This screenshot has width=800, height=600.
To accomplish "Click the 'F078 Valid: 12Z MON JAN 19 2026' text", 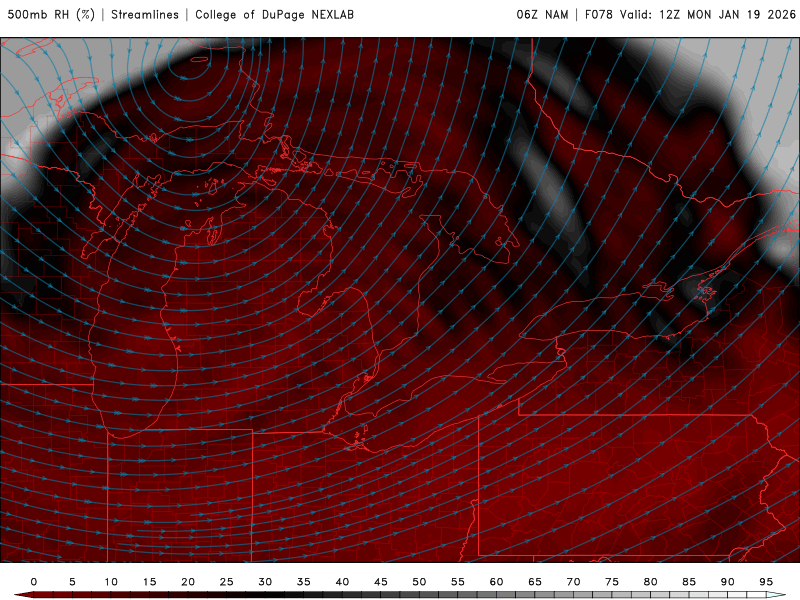I will coord(690,15).
